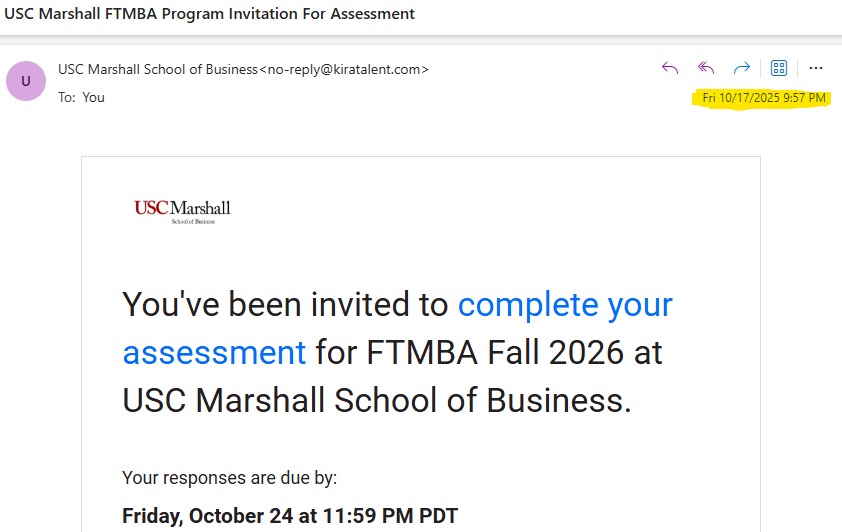
Task: Click the recipient "You"
Action: [x=94, y=97]
